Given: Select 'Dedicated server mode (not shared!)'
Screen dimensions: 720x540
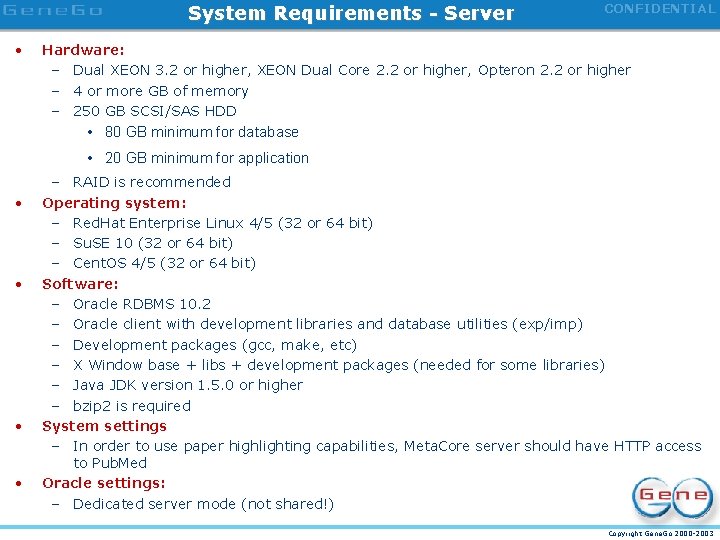Looking at the screenshot, I should 203,504.
